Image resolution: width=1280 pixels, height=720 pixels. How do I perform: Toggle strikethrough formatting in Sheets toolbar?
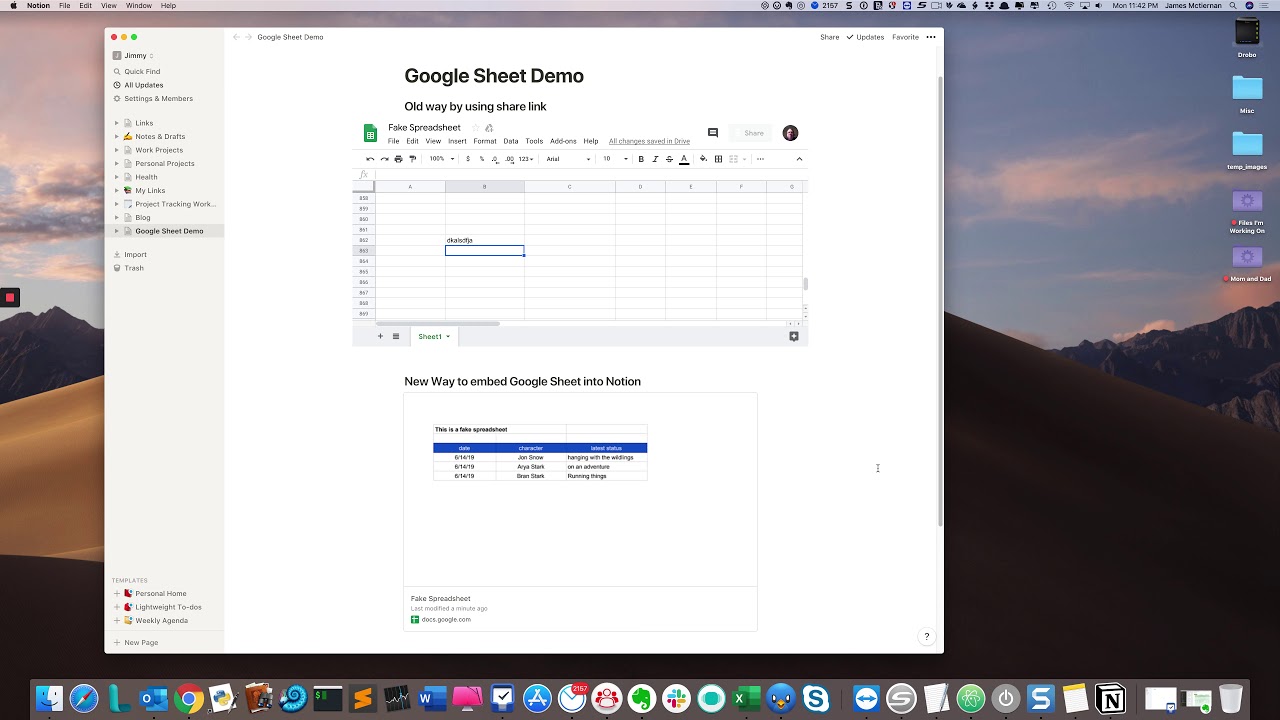coord(669,159)
